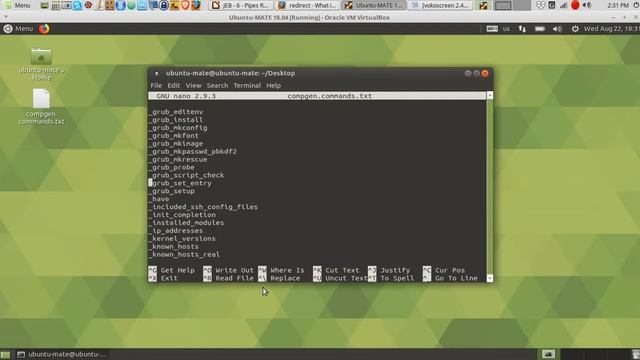
Task: Click the terminal title bar icon
Action: (x=156, y=73)
